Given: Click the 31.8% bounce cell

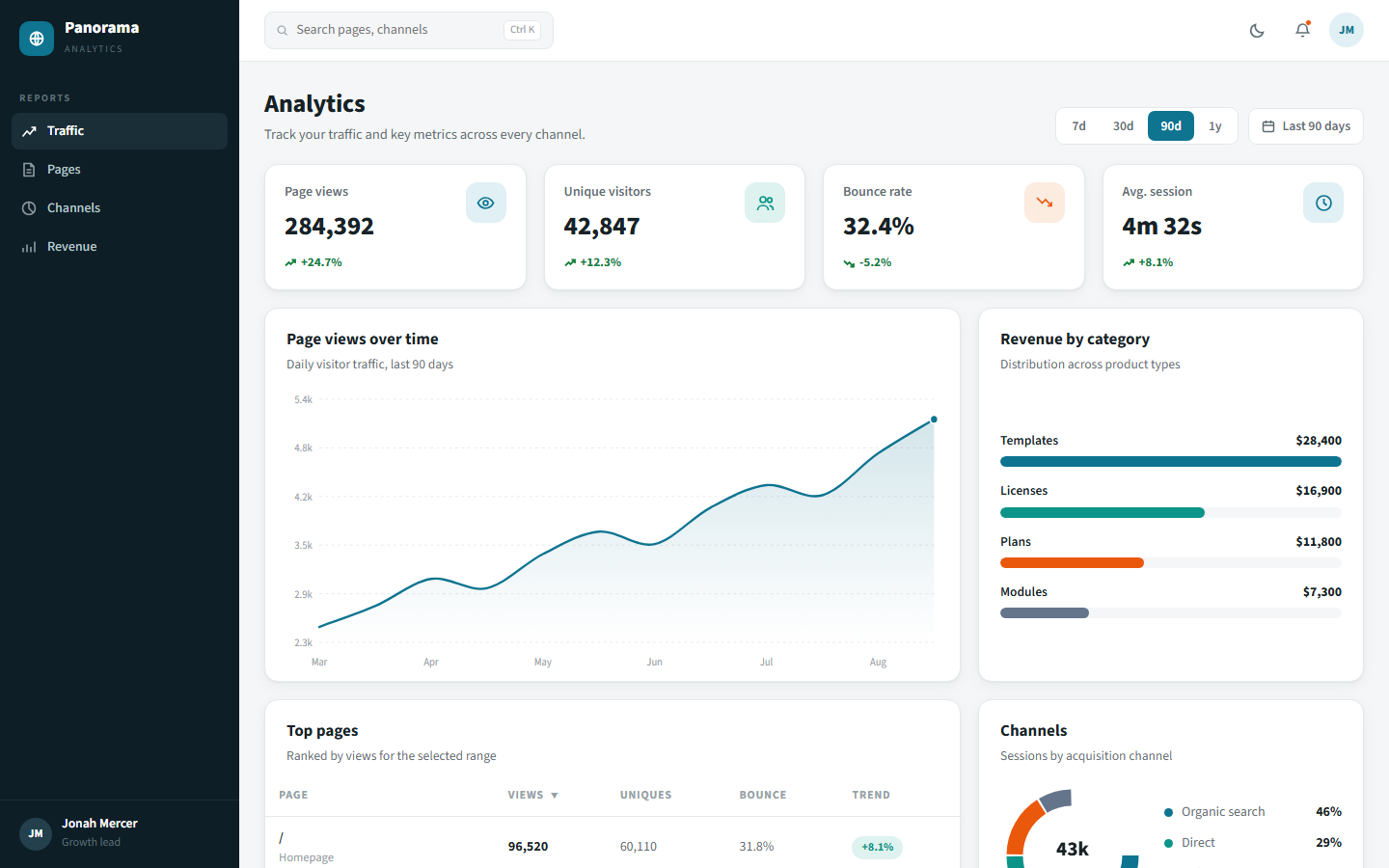Looking at the screenshot, I should [x=756, y=847].
